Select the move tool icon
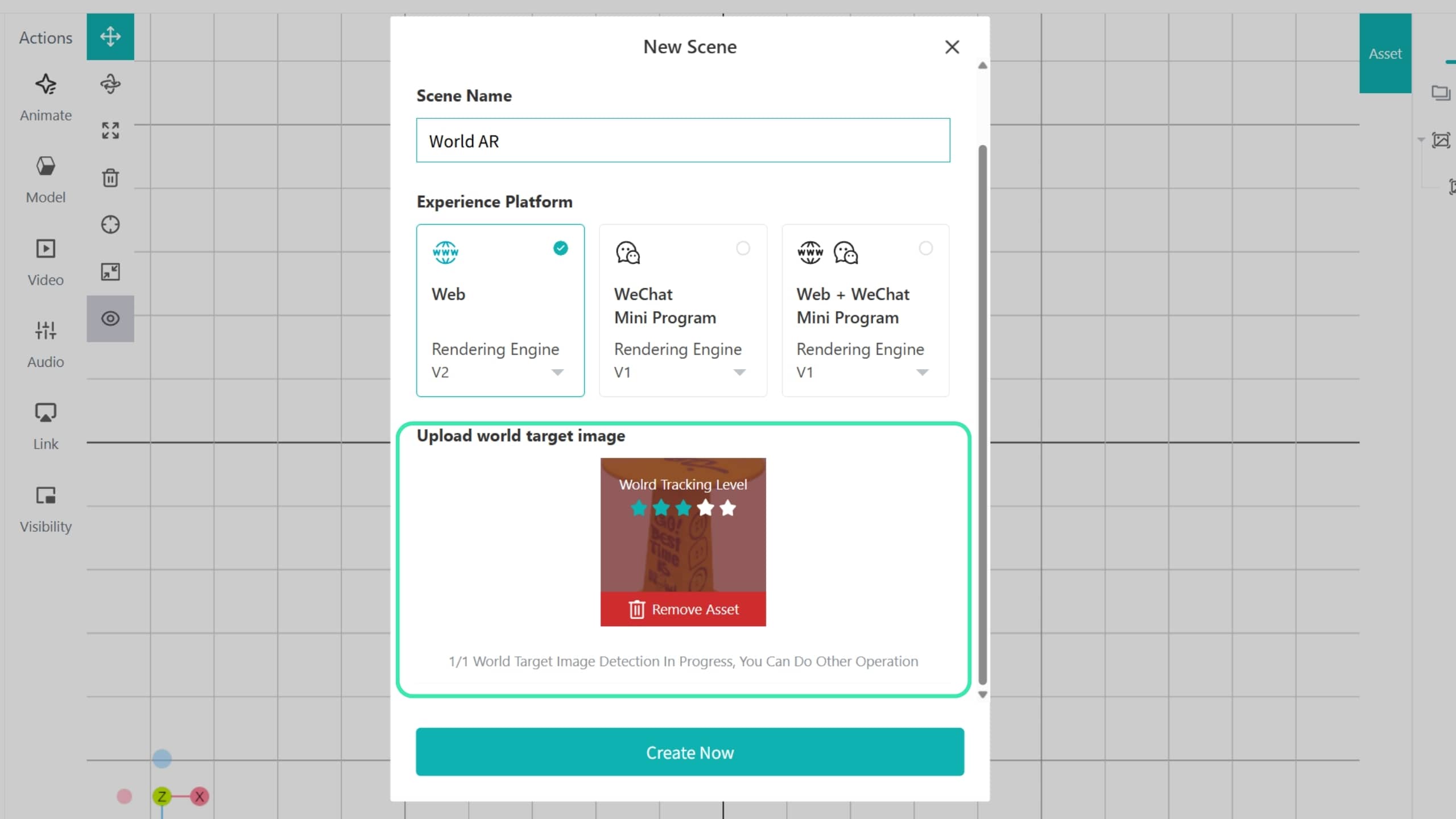This screenshot has width=1456, height=819. tap(110, 36)
